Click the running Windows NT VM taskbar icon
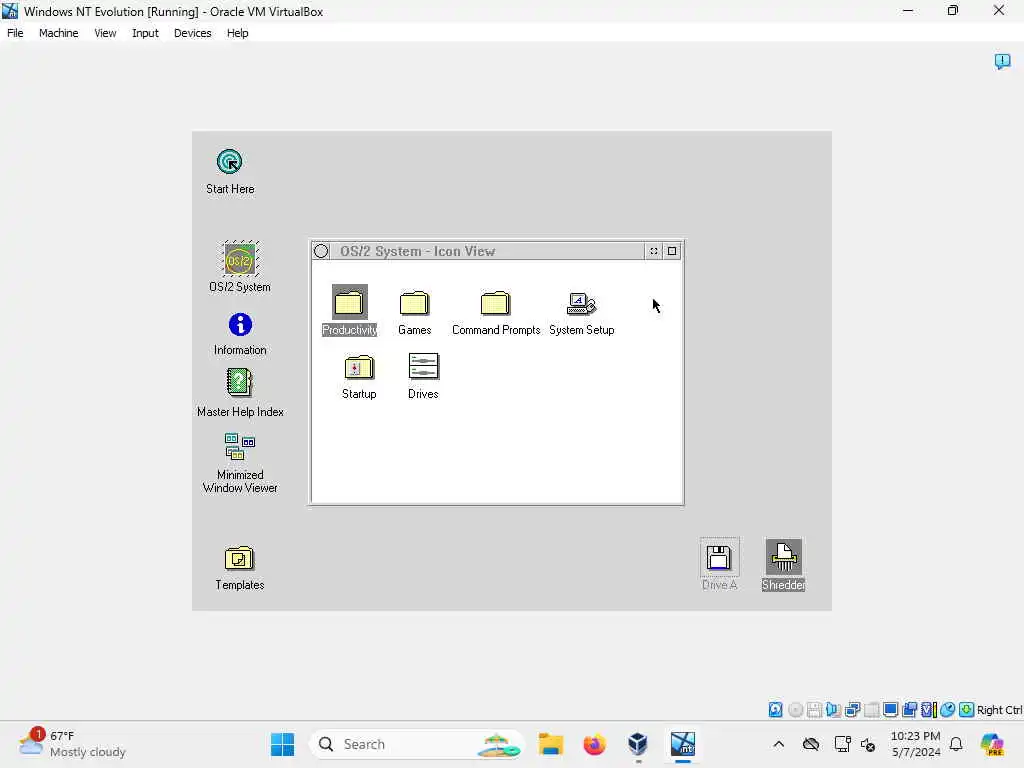Viewport: 1024px width, 768px height. (x=682, y=744)
